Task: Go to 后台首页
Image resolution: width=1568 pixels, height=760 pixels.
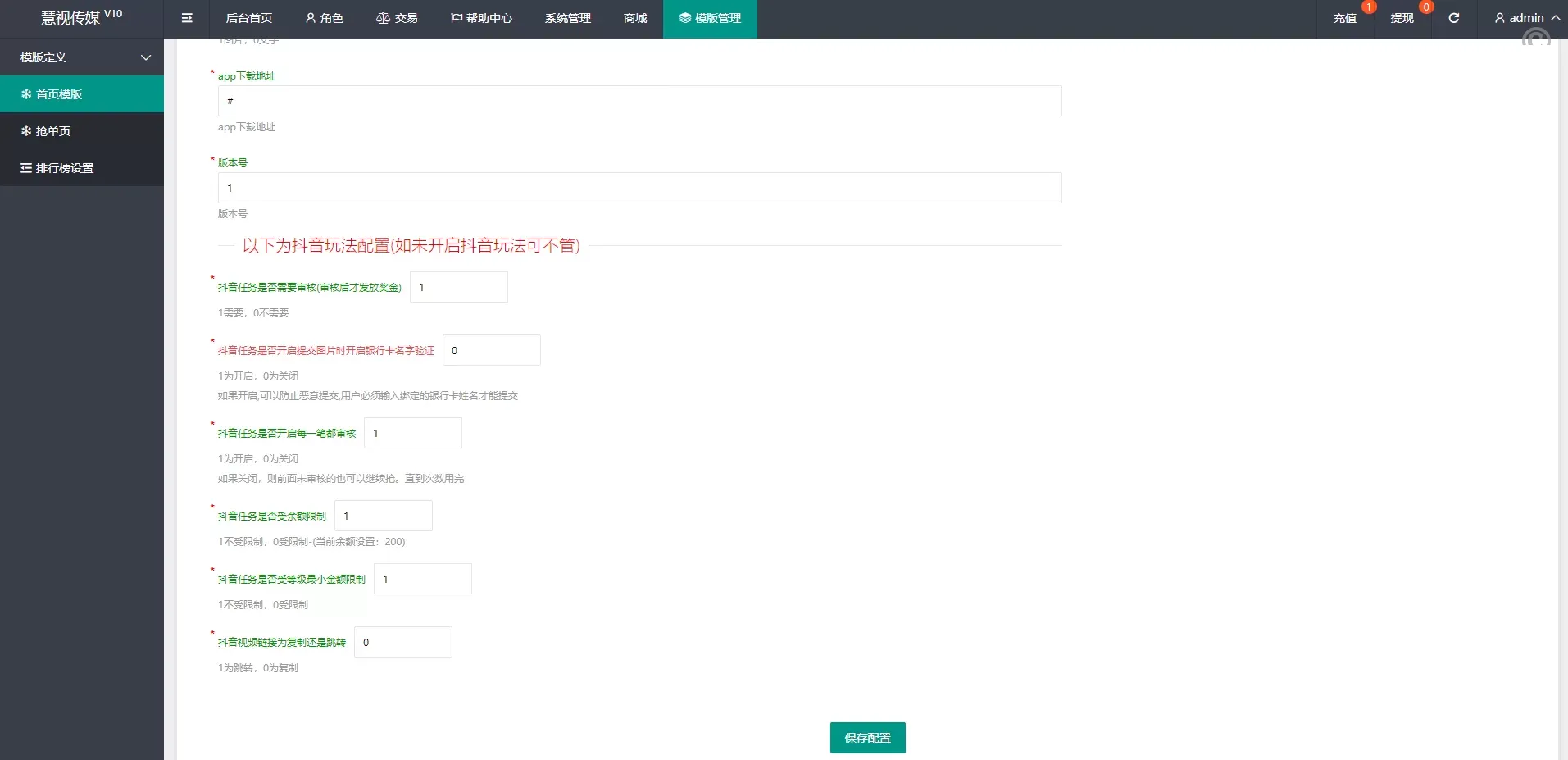Action: tap(248, 18)
